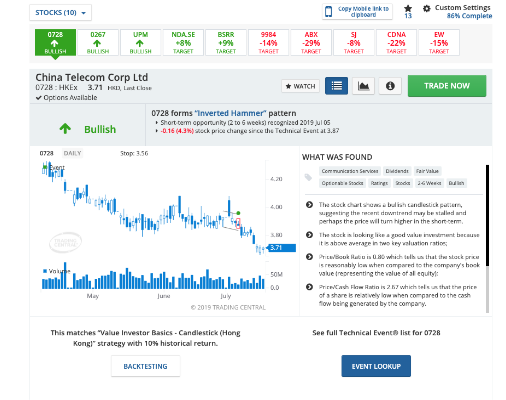Click the red event candle marker on chart
The image size is (506, 400).
[238, 223]
